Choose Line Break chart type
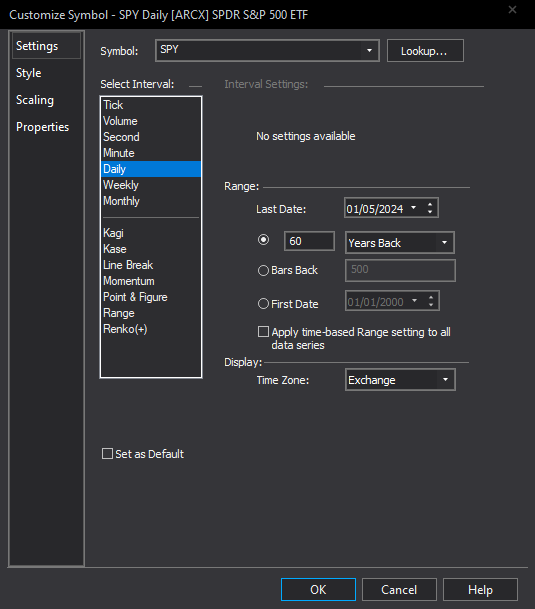This screenshot has height=609, width=535. coord(151,265)
